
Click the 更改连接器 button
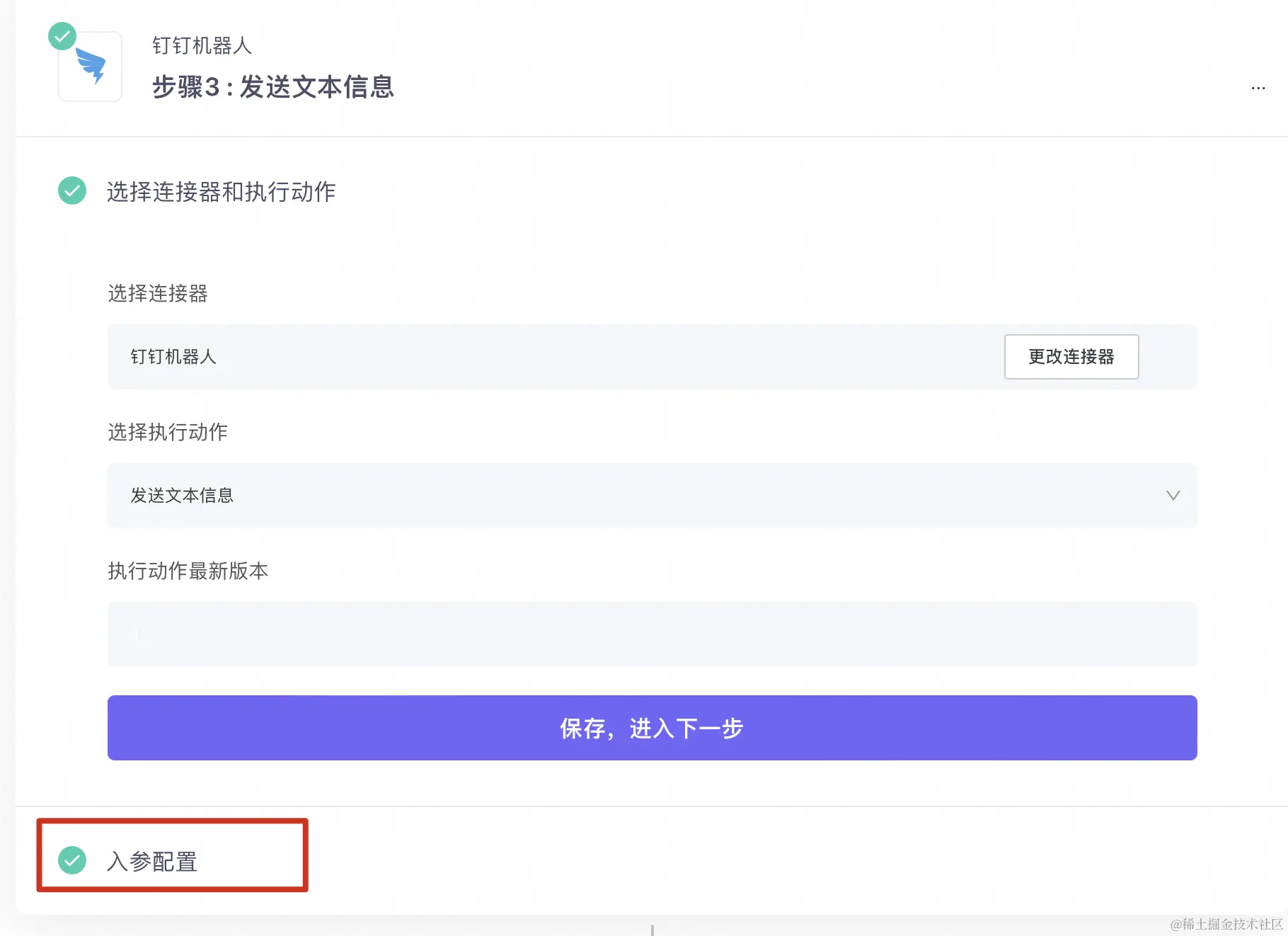tap(1071, 357)
